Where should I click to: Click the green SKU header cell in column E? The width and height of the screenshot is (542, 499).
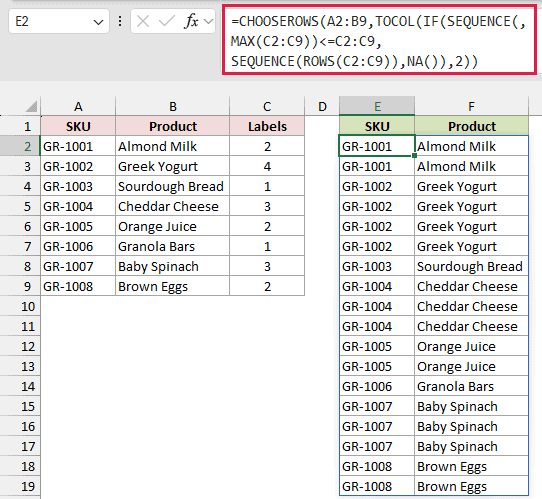(377, 126)
